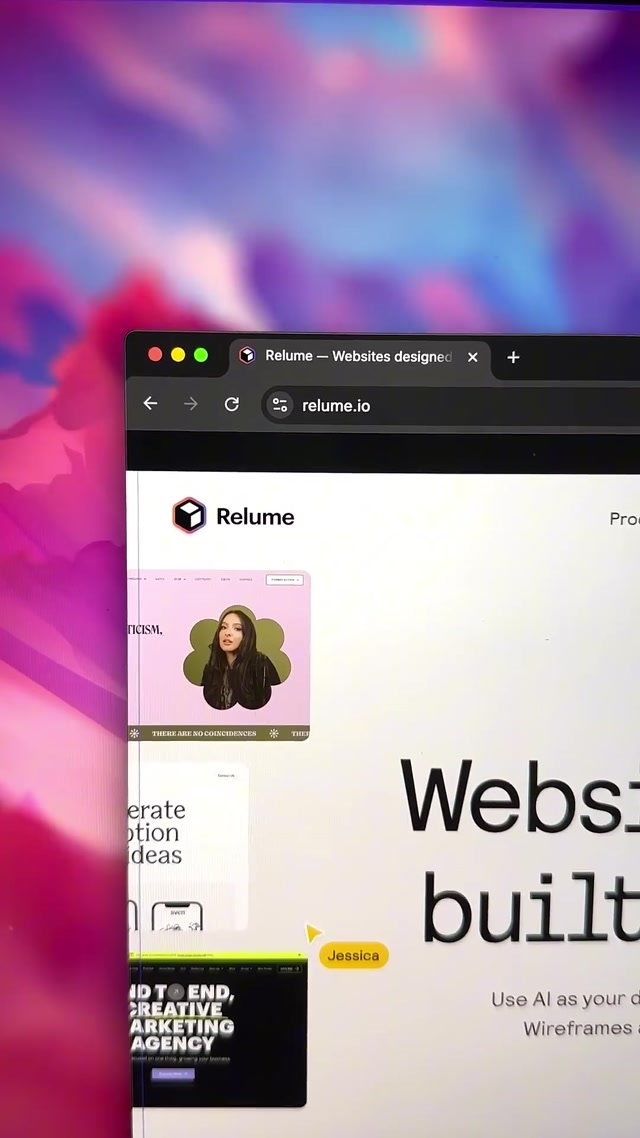
Task: Click the relume.io address bar
Action: [450, 405]
